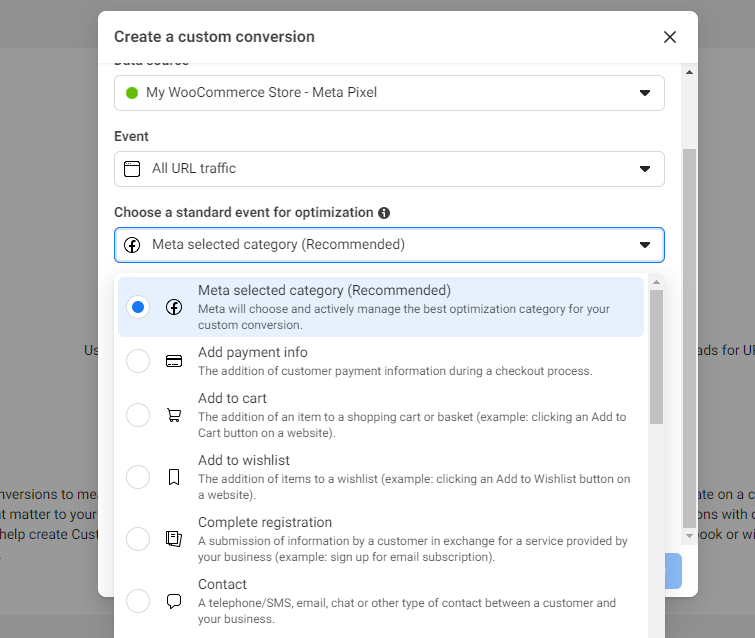Click the payment info description about checkout process
Viewport: 755px width, 638px height.
(395, 371)
